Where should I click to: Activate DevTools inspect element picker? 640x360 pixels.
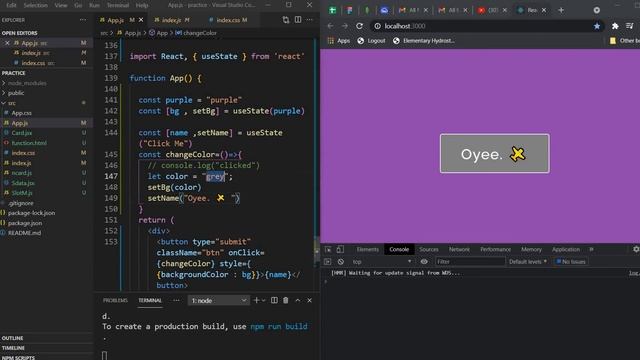pyautogui.click(x=328, y=249)
